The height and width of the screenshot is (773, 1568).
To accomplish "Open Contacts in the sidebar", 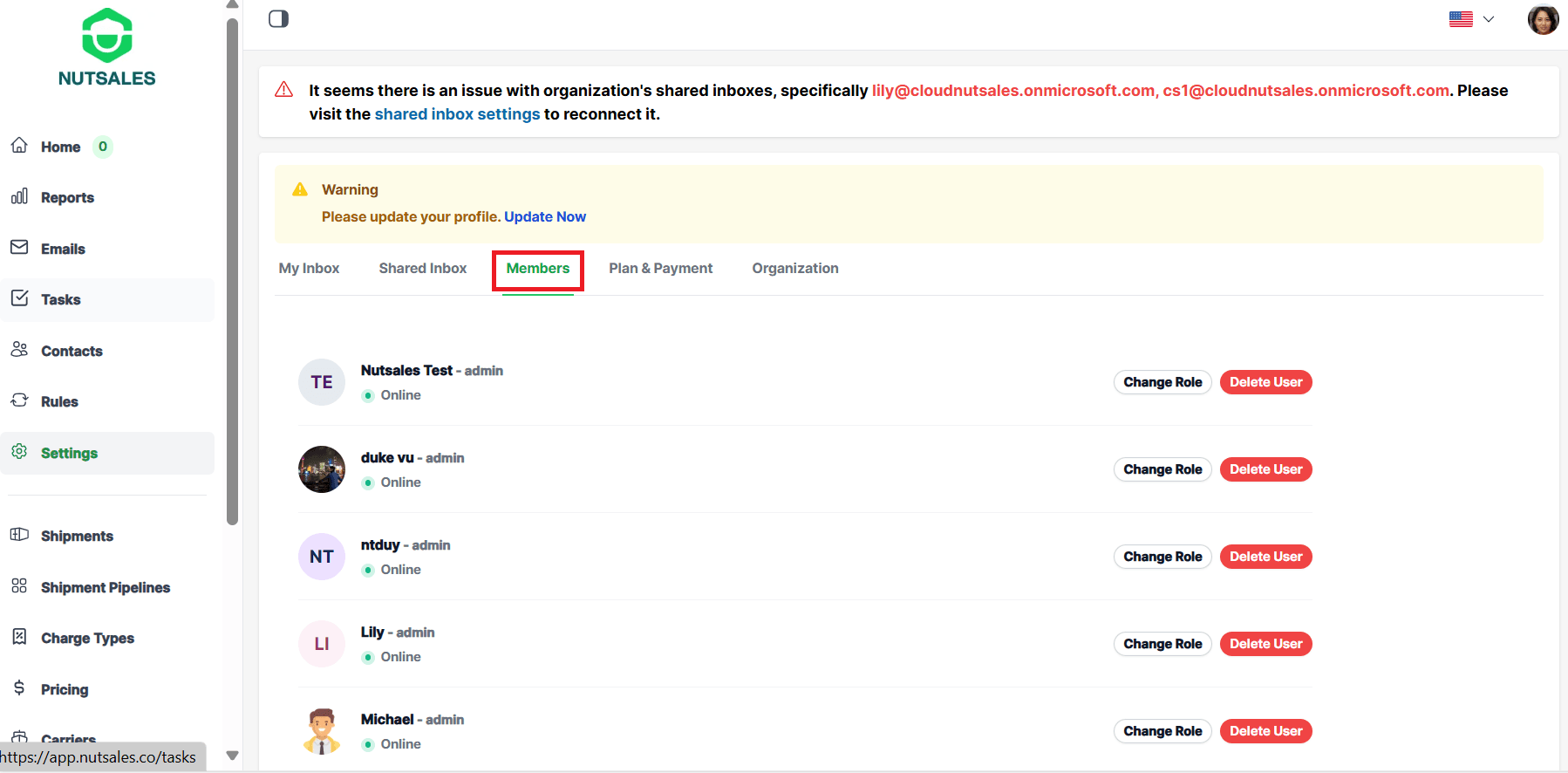I will [72, 352].
